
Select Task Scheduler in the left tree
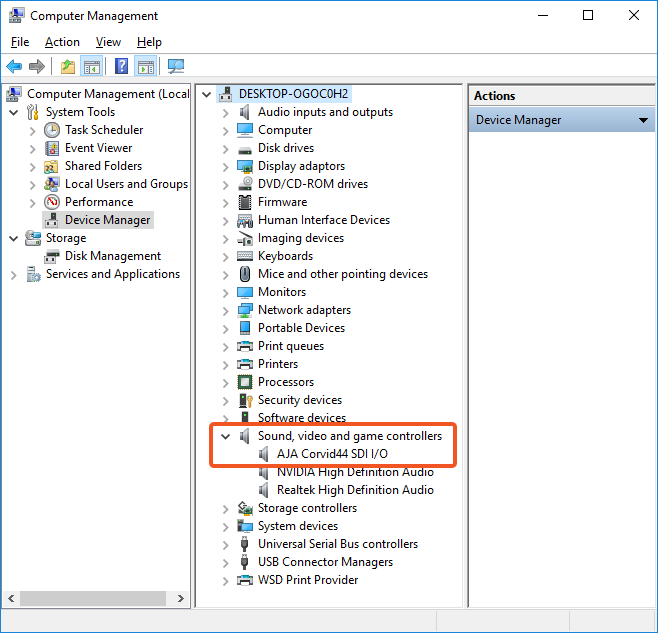click(103, 130)
